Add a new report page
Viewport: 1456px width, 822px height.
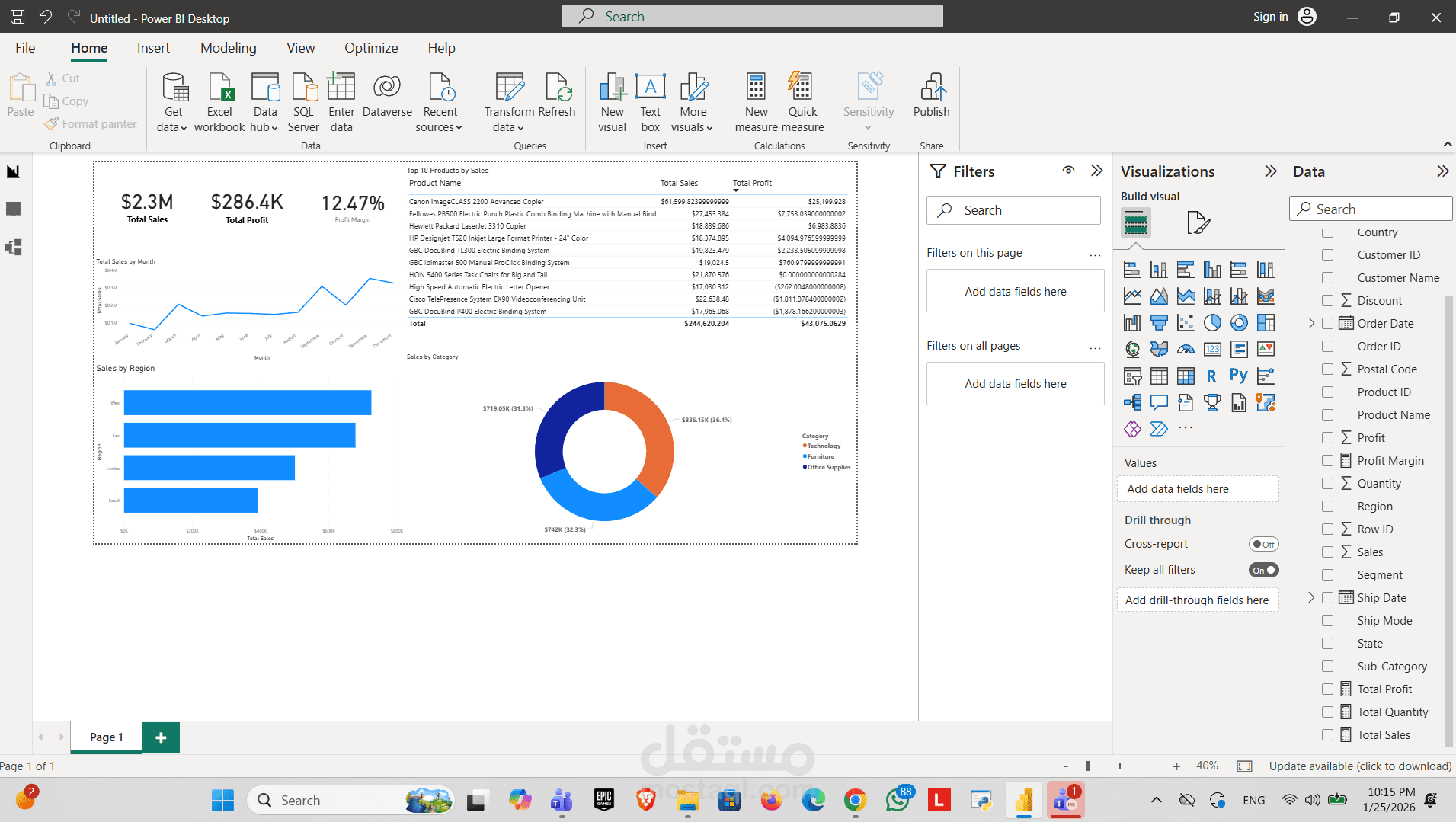161,737
